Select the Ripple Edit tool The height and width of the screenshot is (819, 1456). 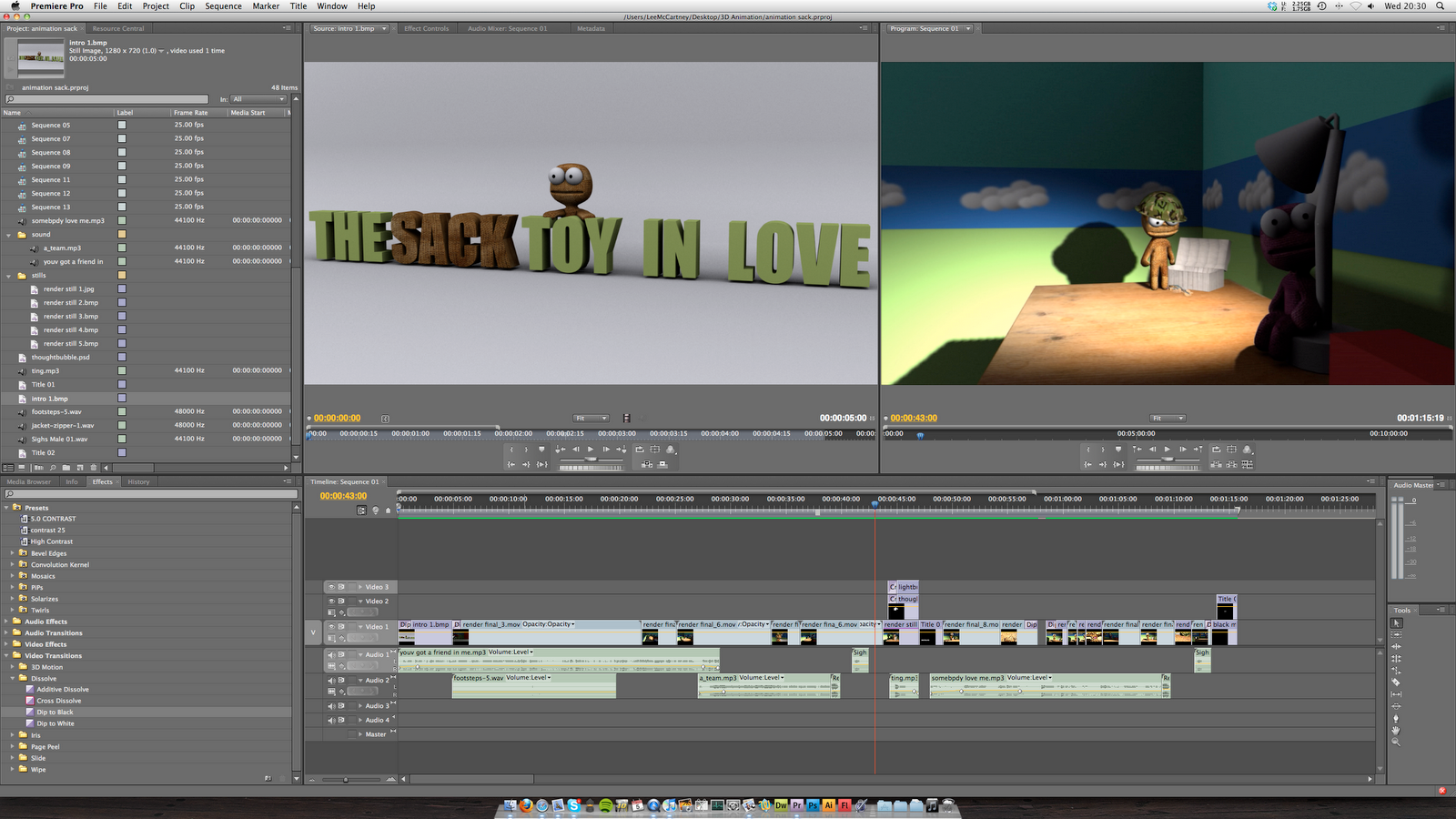coord(1397,646)
